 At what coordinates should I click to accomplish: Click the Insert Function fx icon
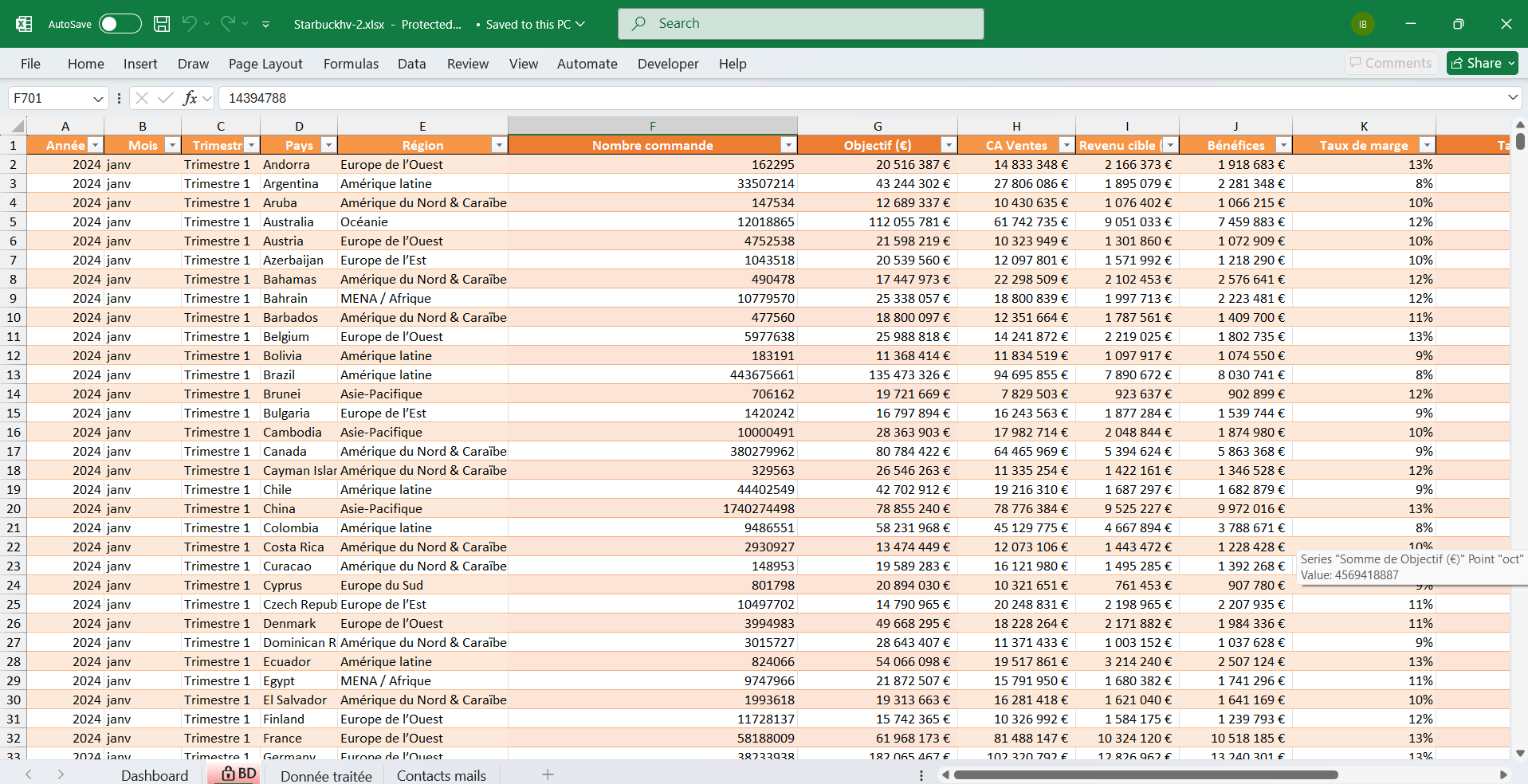(190, 98)
